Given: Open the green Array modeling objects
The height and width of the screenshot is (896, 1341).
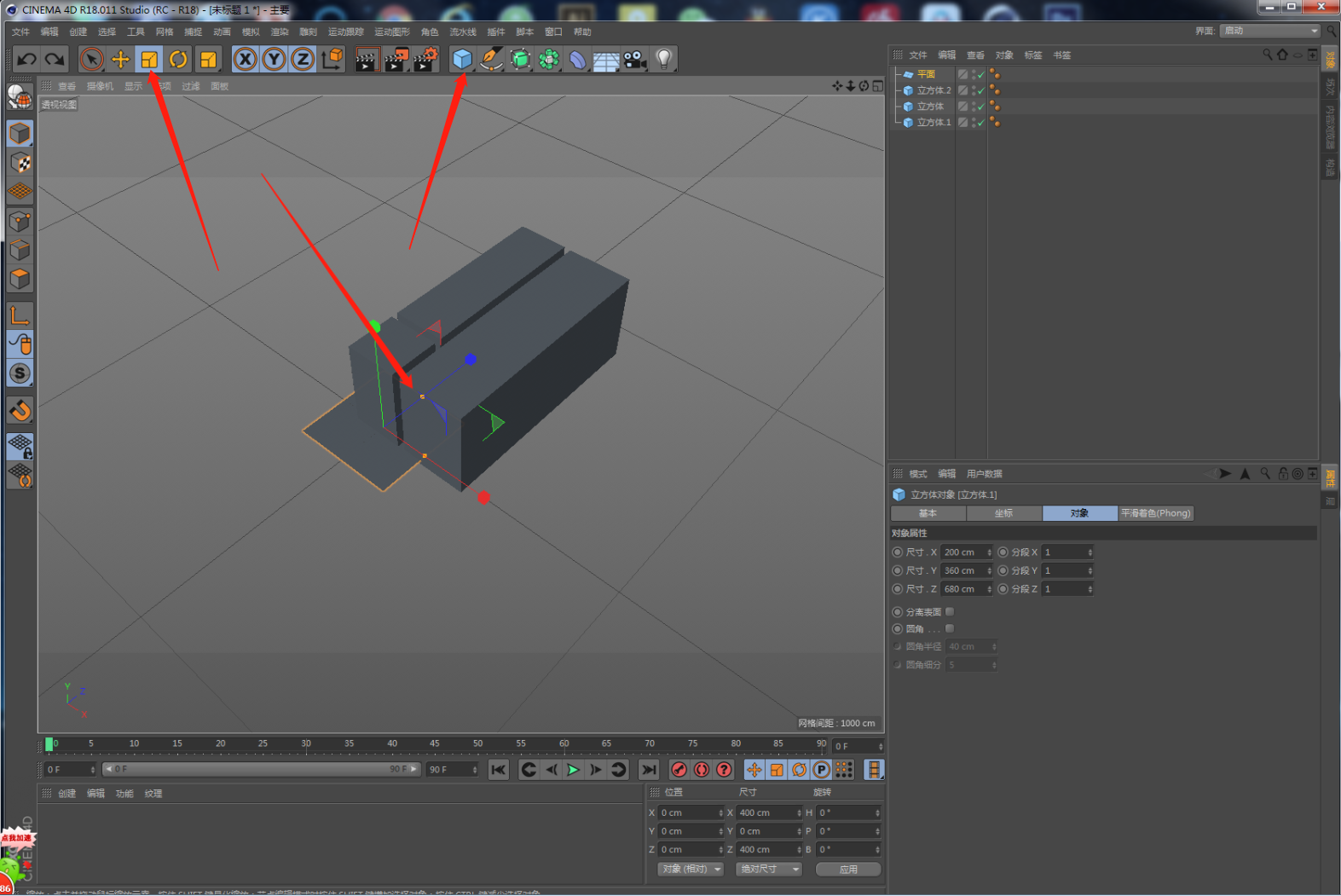Looking at the screenshot, I should pyautogui.click(x=549, y=59).
